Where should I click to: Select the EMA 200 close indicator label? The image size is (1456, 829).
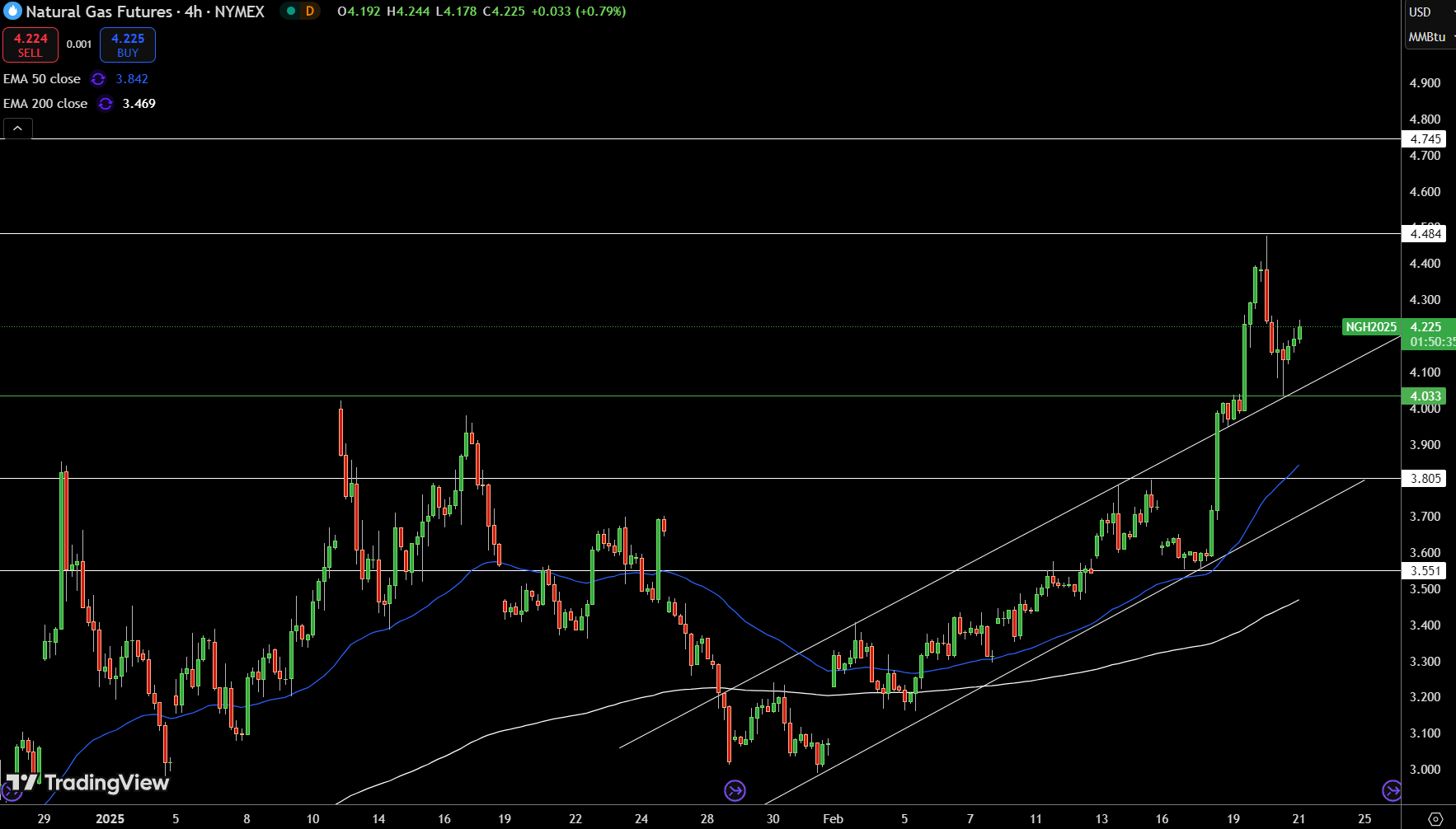click(45, 104)
